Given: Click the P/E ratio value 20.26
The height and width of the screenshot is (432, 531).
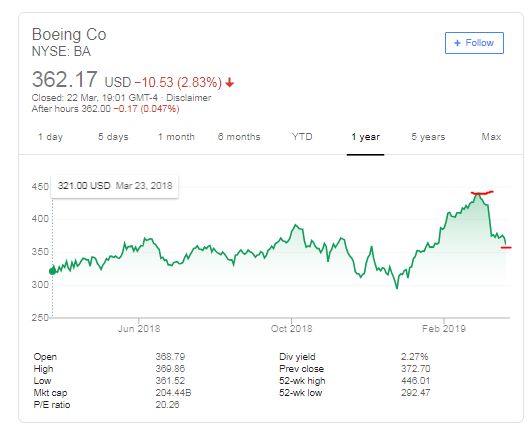Looking at the screenshot, I should [167, 405].
